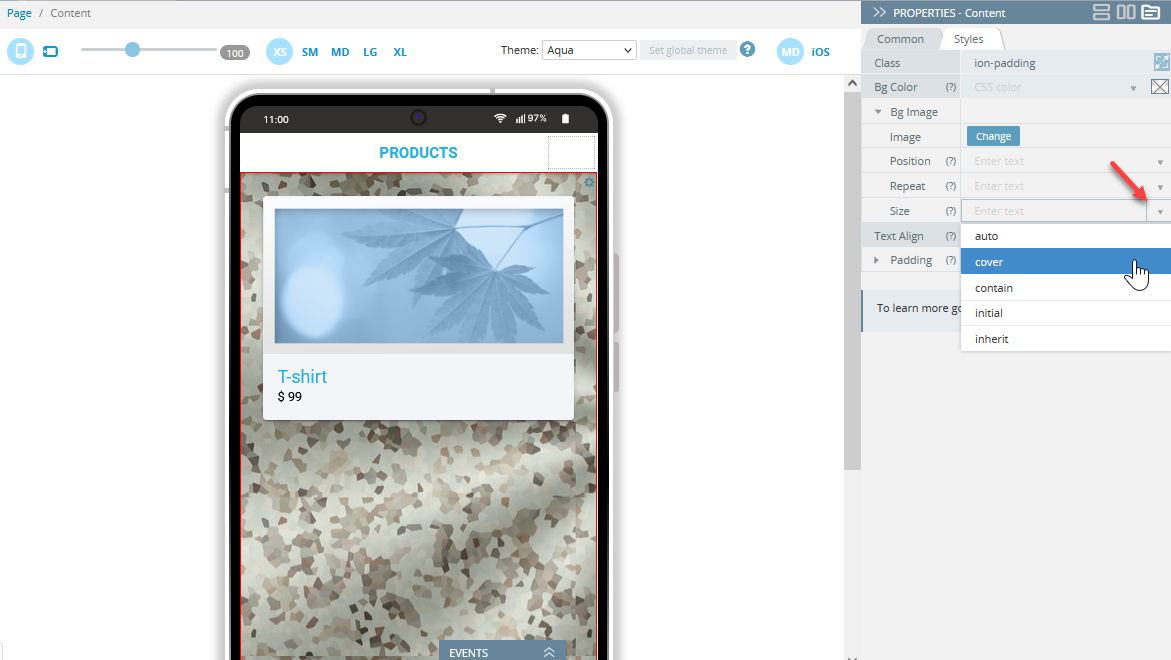Open the Bg Color dropdown arrow
Screen dimensions: 1171x660
click(x=1133, y=88)
